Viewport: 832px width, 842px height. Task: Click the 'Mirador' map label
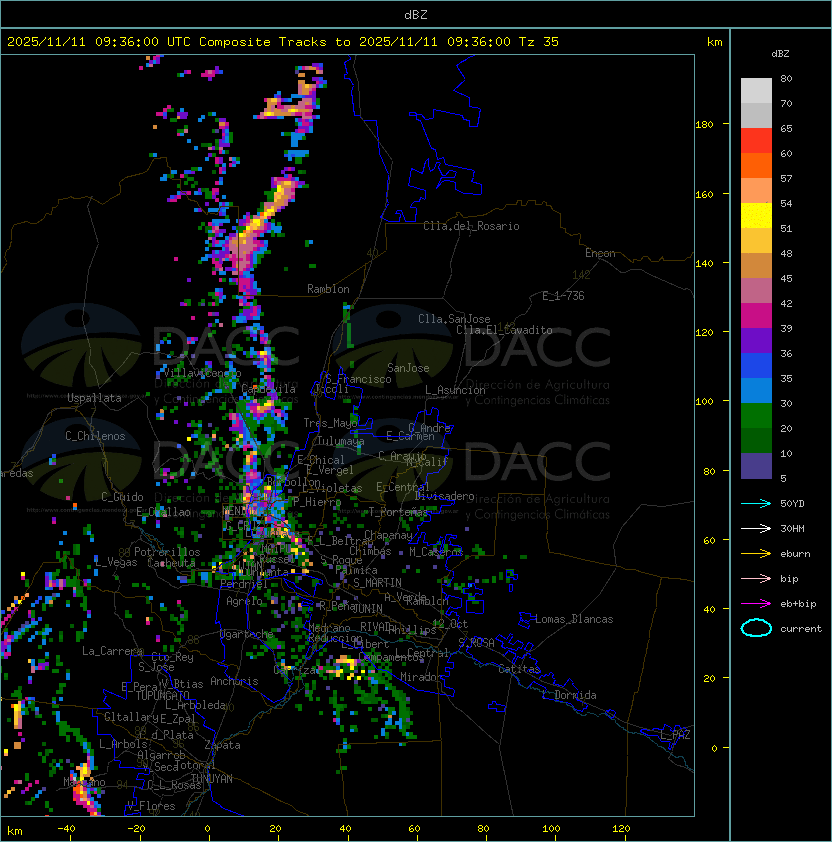click(421, 677)
